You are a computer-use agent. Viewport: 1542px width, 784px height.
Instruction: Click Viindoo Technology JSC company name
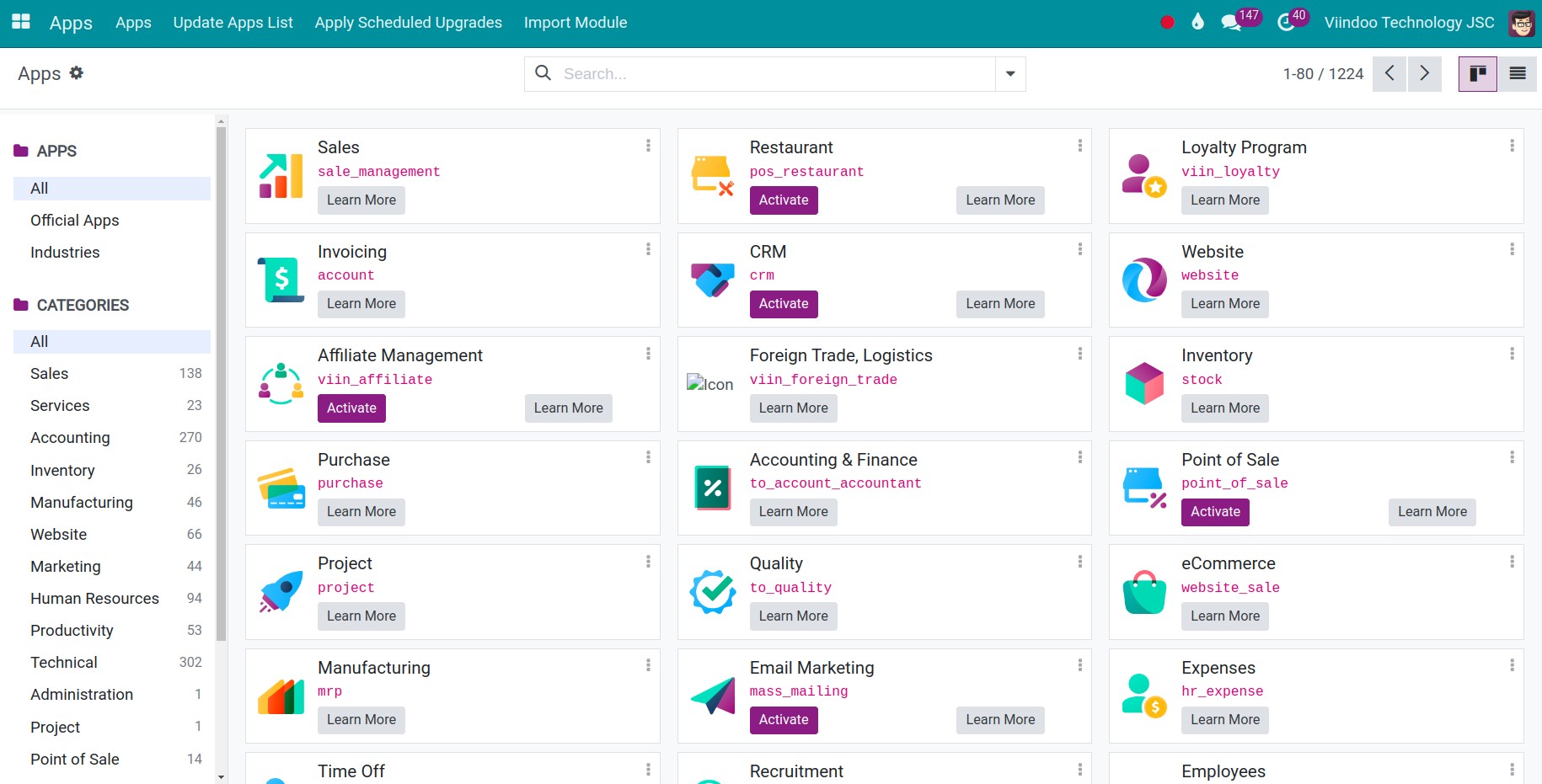1409,23
